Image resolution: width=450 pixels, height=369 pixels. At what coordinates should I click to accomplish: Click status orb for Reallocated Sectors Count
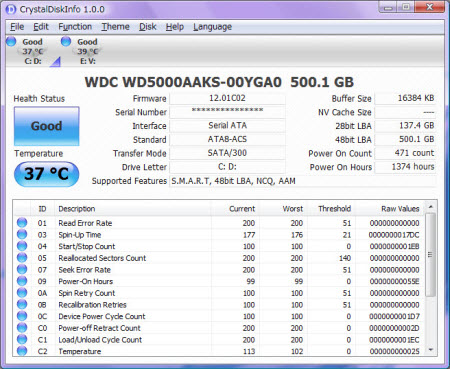tap(22, 257)
